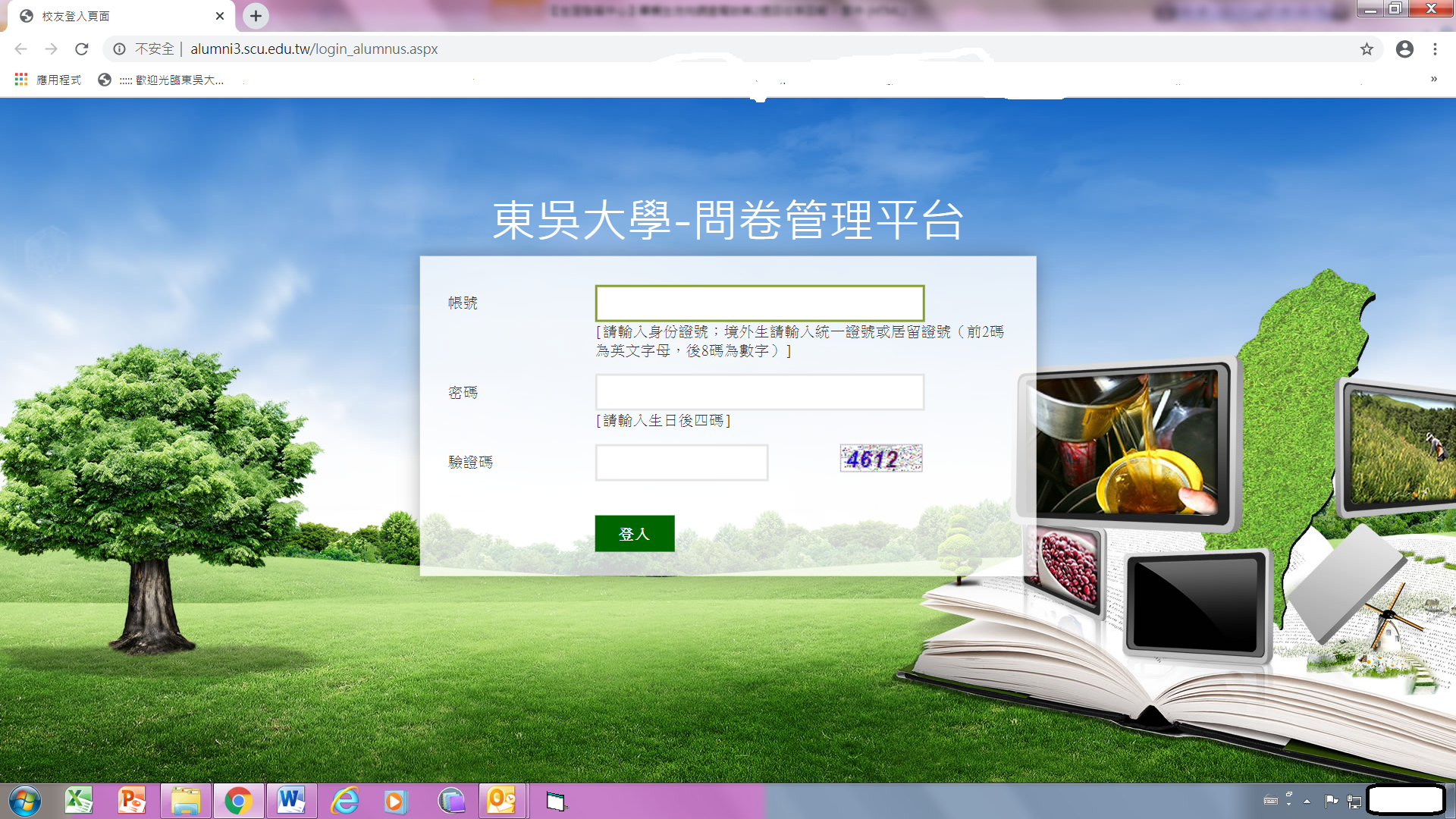Open File Explorer from the taskbar
The height and width of the screenshot is (819, 1456).
pyautogui.click(x=186, y=801)
